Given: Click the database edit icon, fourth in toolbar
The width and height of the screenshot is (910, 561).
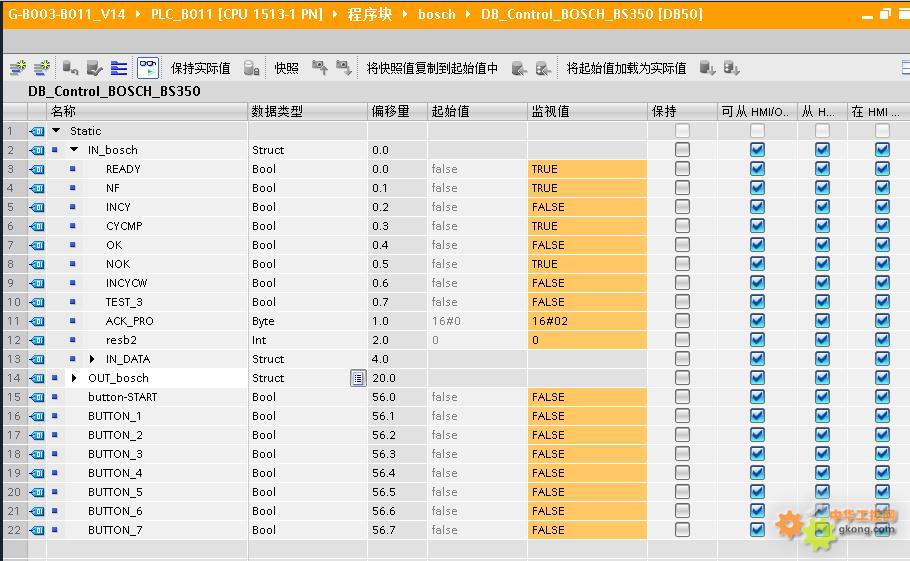Looking at the screenshot, I should click(x=94, y=68).
